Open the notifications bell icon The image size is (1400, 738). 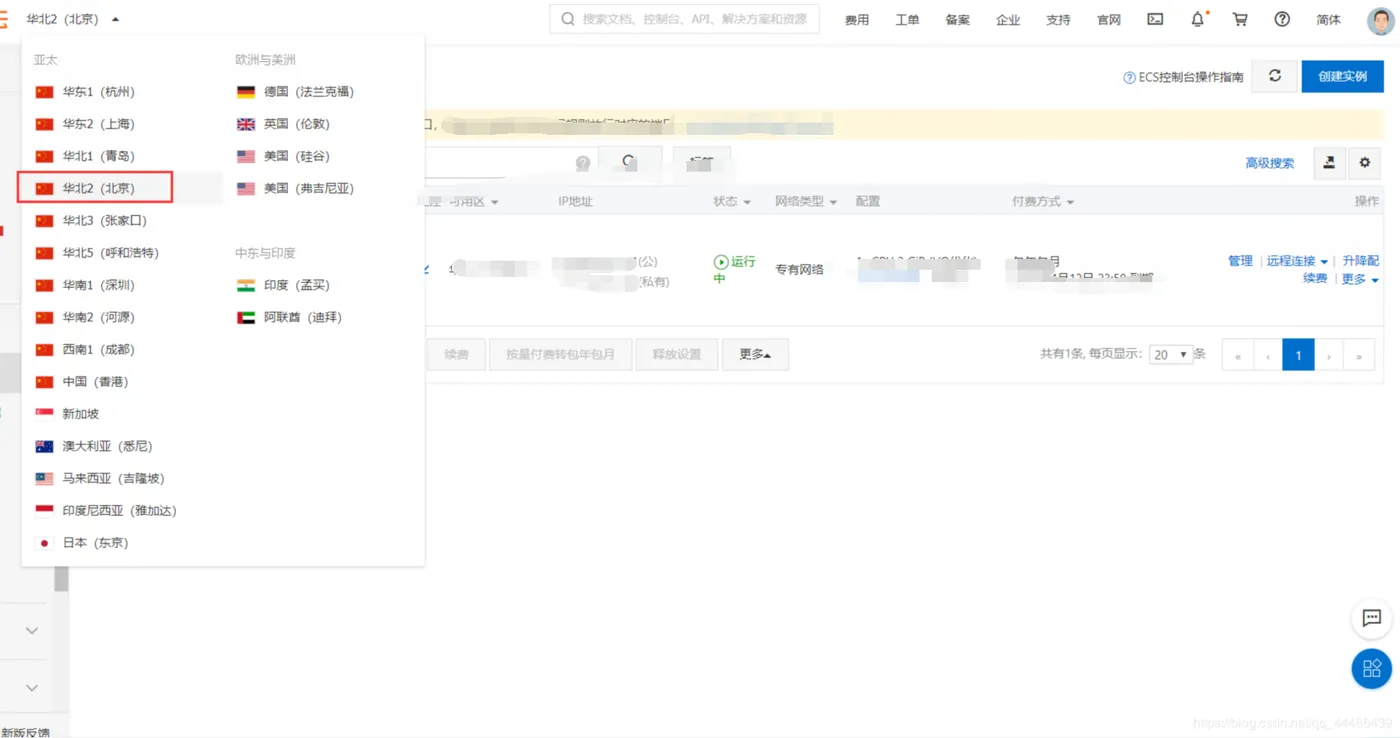pos(1198,19)
